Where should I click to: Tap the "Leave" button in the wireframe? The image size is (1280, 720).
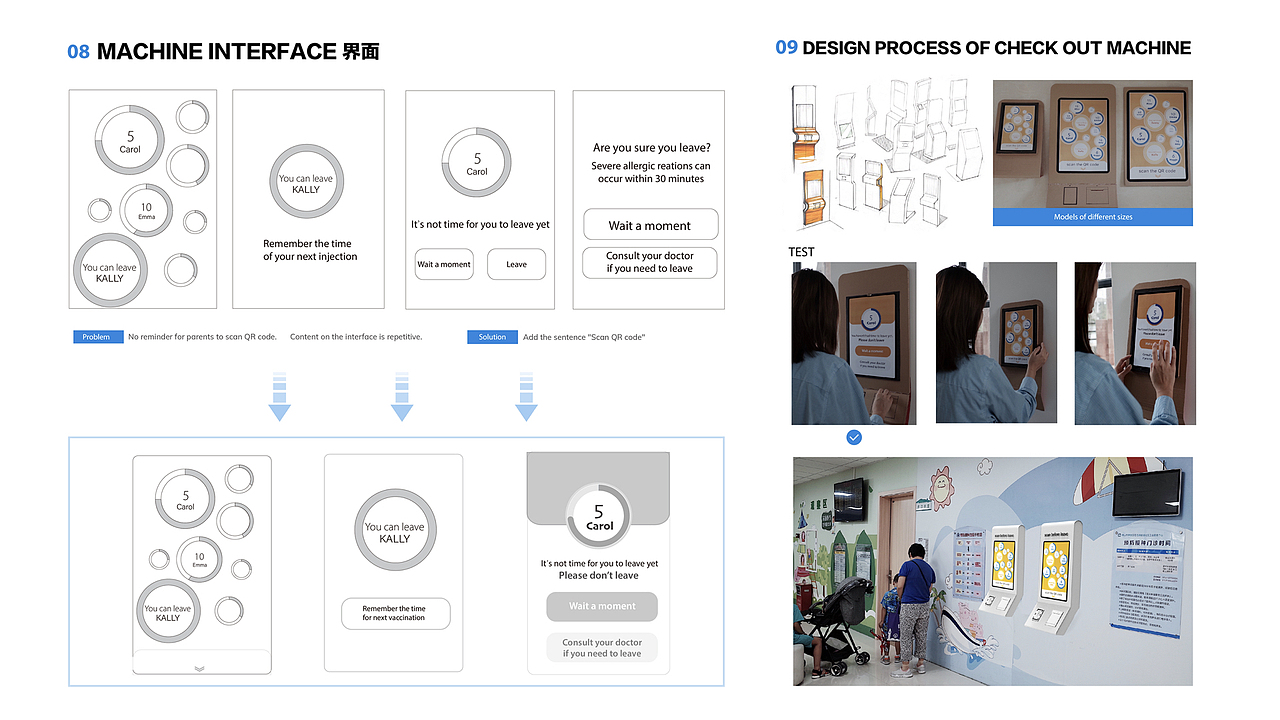point(516,264)
